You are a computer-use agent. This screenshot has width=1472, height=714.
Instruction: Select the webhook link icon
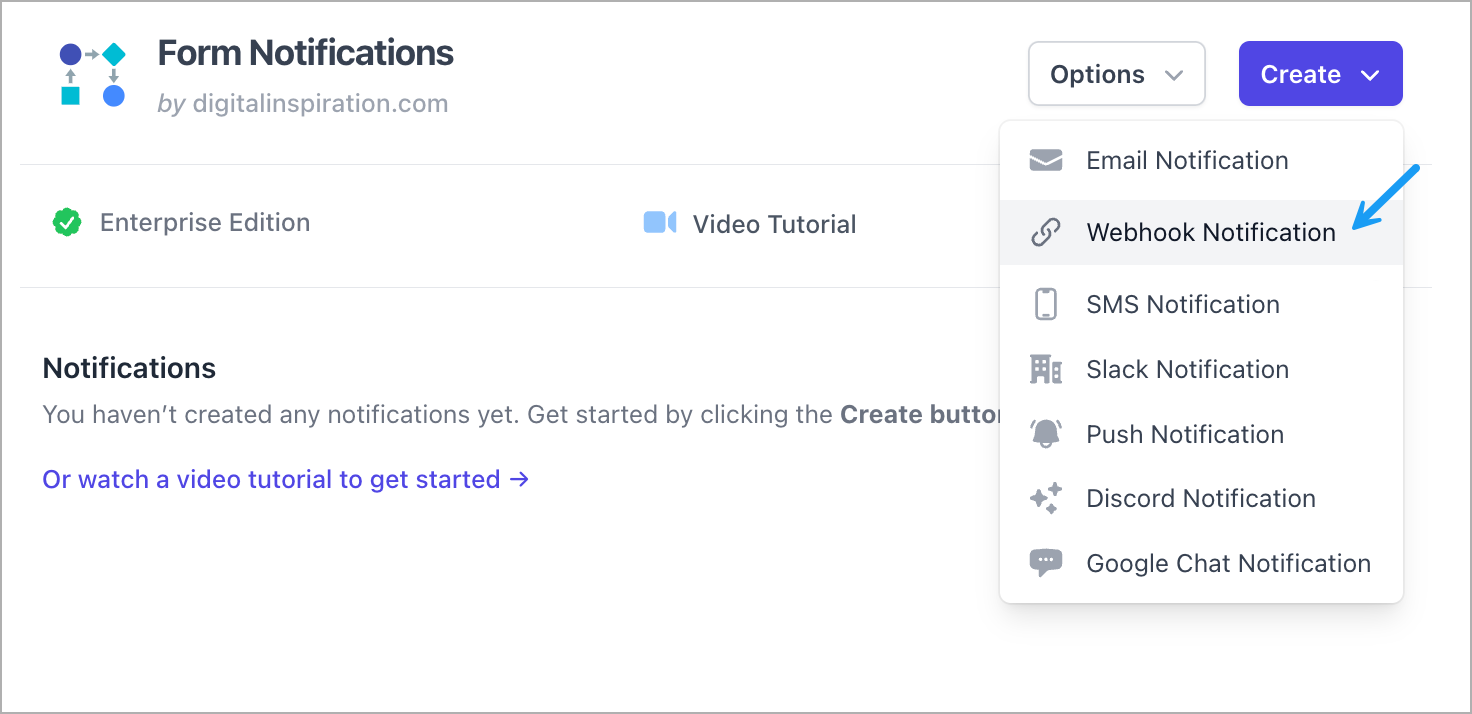(1045, 232)
